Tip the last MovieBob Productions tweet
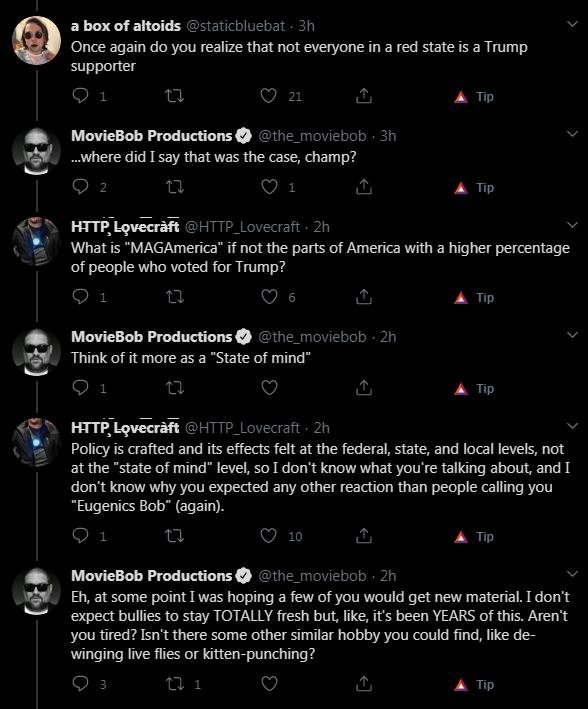Image resolution: width=588 pixels, height=709 pixels. point(474,685)
